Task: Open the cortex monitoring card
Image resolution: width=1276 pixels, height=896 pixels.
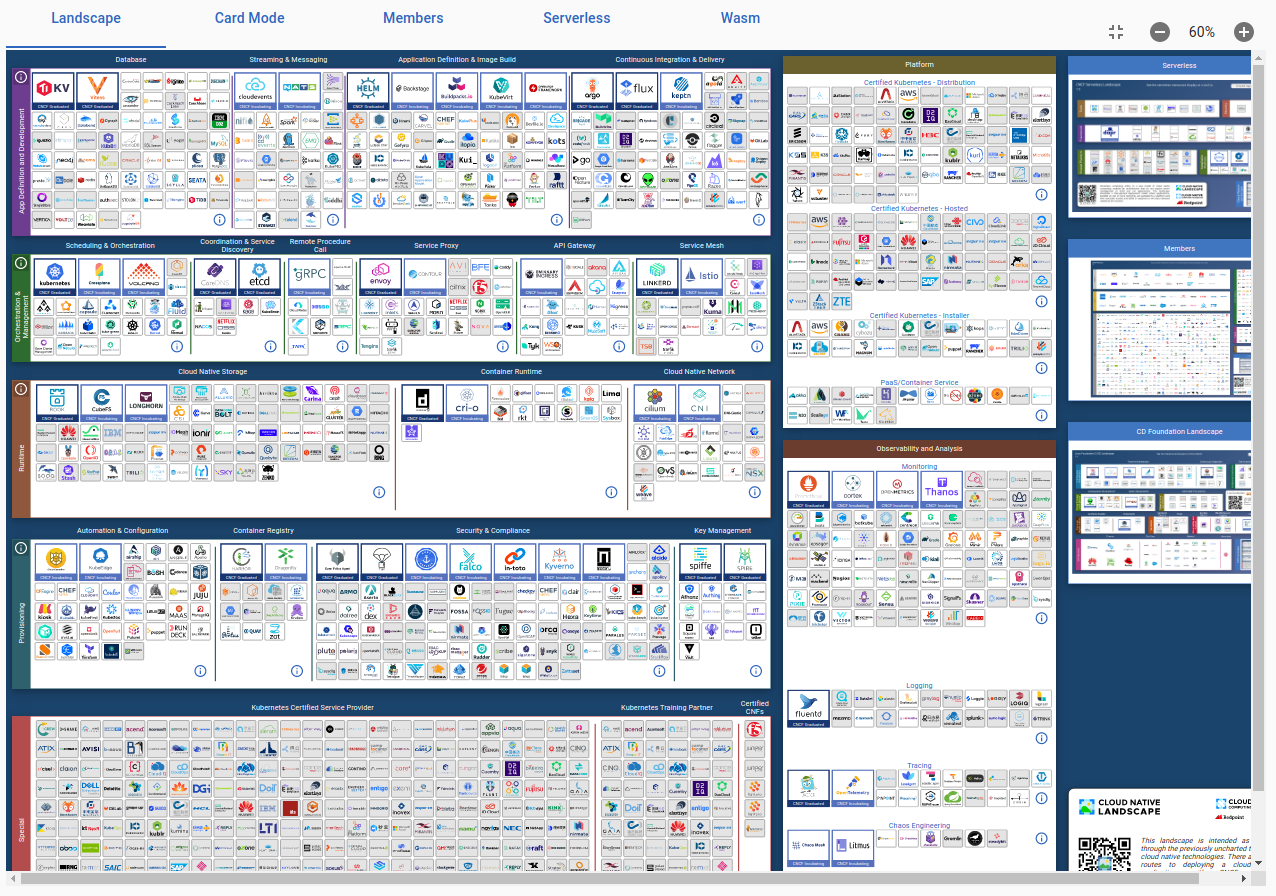Action: 852,491
